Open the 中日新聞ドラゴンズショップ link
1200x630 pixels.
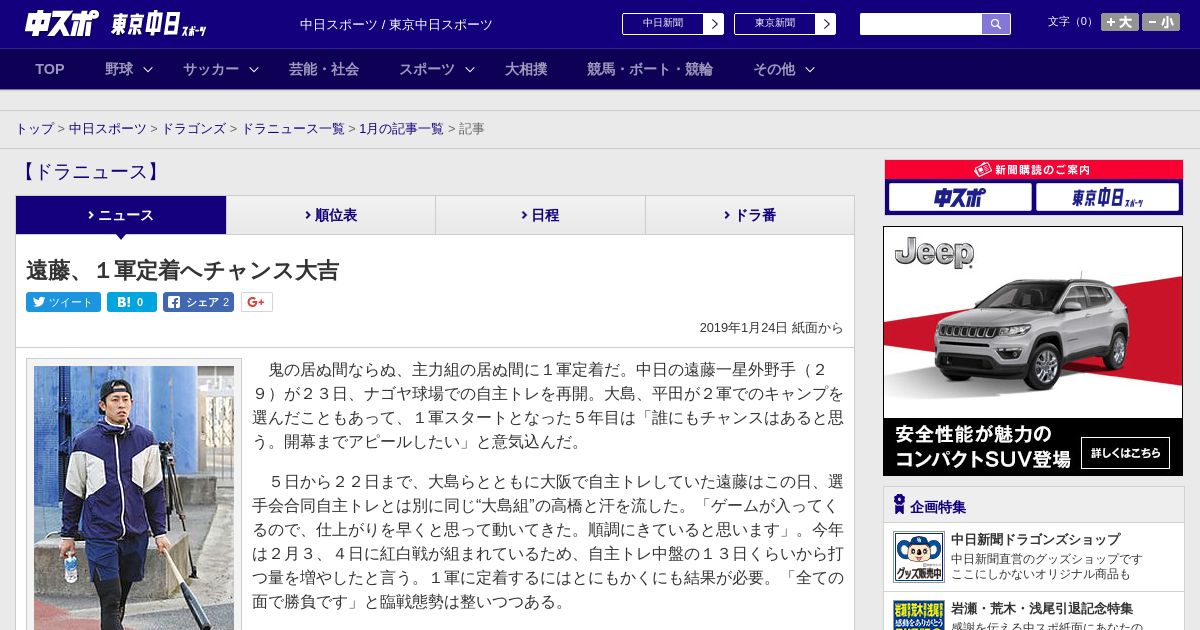tap(1035, 539)
